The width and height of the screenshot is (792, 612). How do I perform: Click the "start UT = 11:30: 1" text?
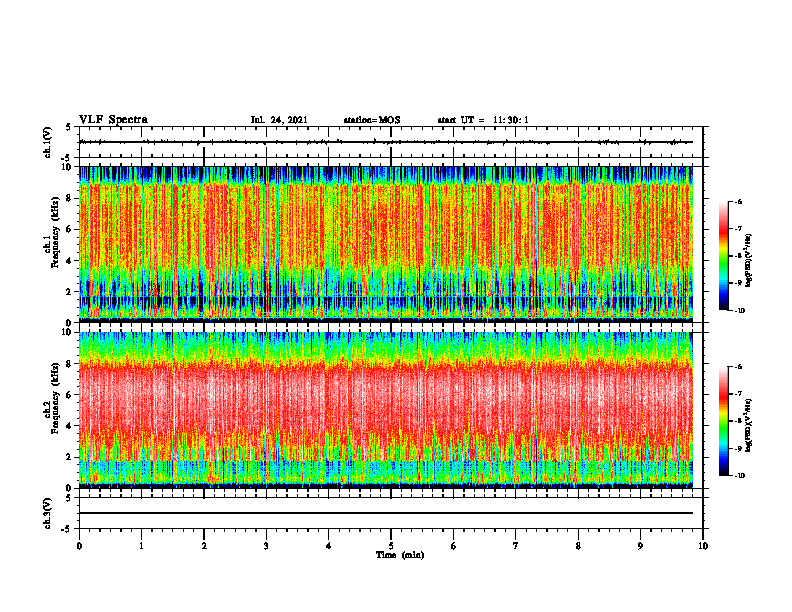coord(483,120)
